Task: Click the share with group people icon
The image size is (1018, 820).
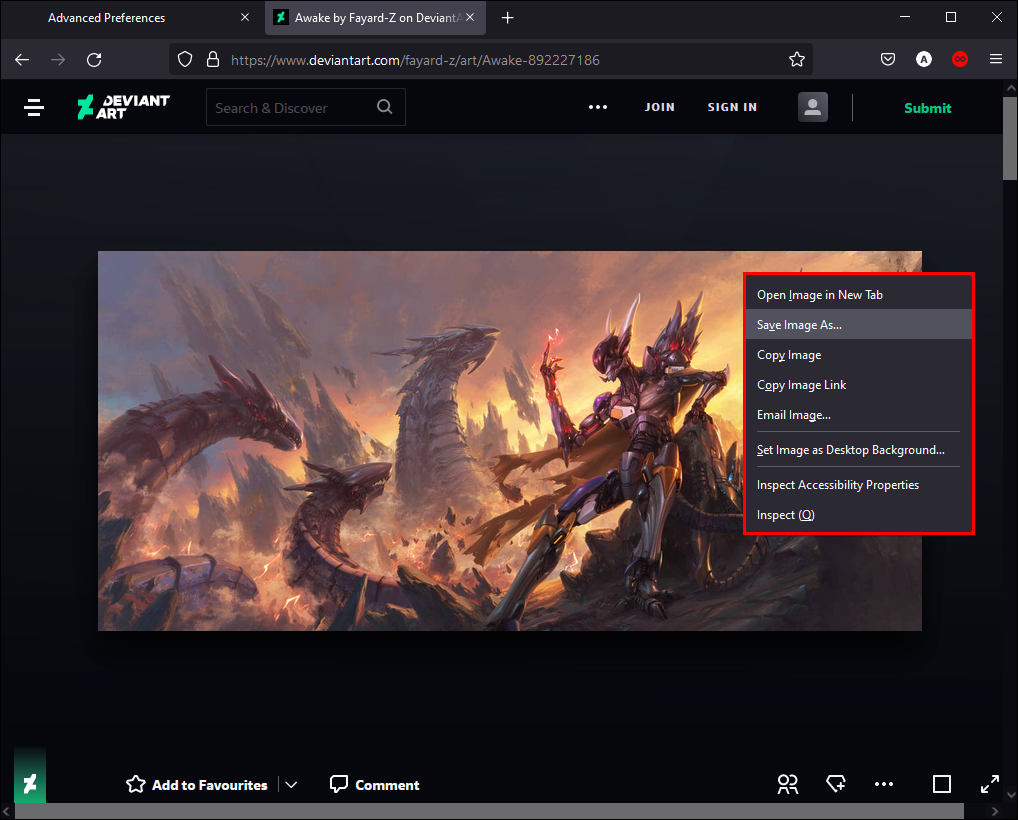Action: [788, 784]
